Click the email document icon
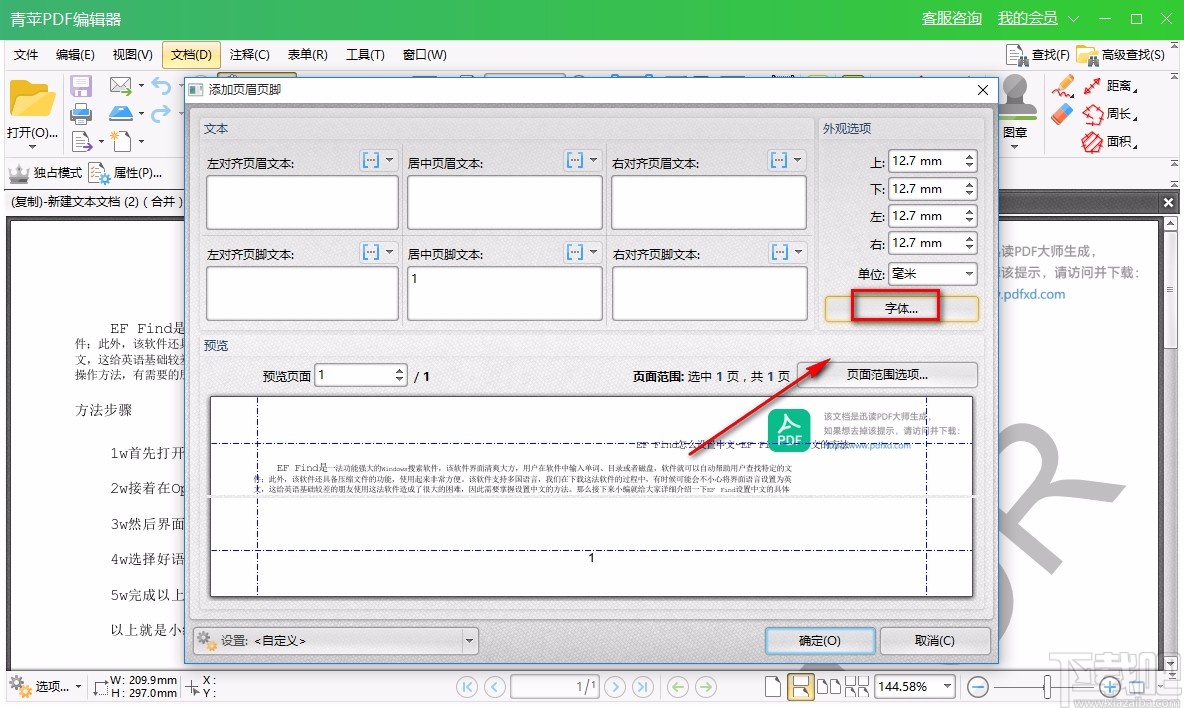The height and width of the screenshot is (708, 1184). 122,86
